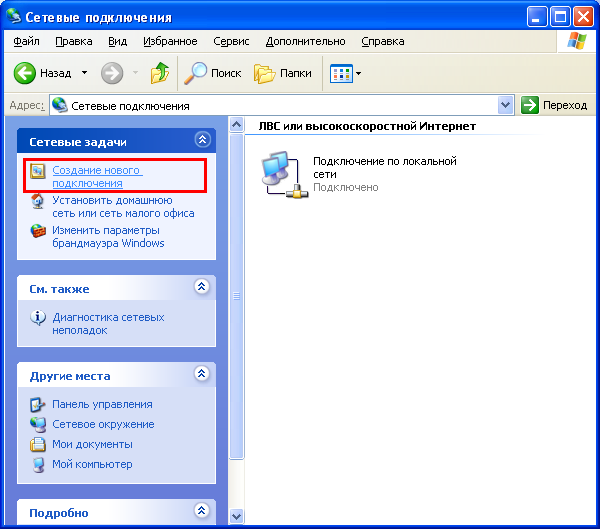Screen dimensions: 600x529
Task: Select text Подключение по локальной сети
Action: pyautogui.click(x=385, y=168)
